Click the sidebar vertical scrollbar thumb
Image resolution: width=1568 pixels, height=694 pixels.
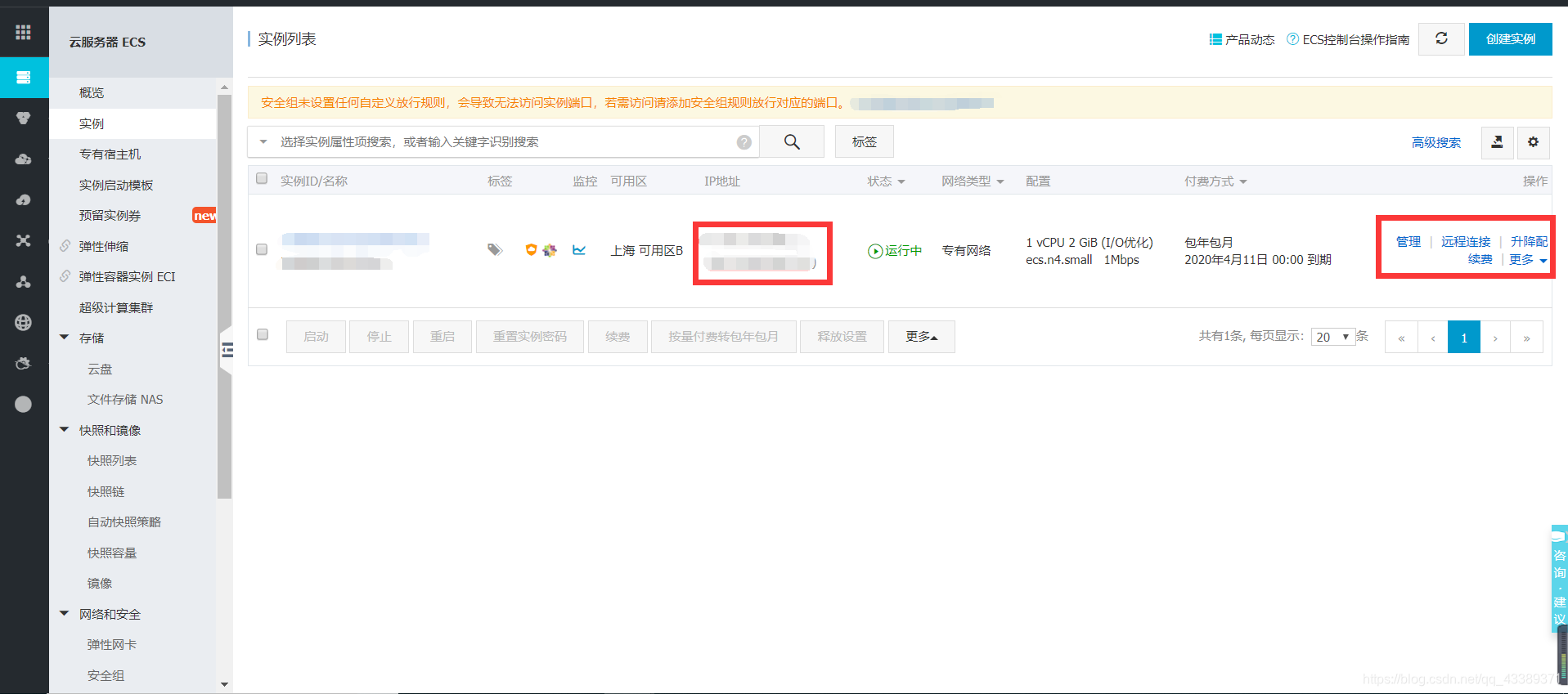pyautogui.click(x=224, y=296)
